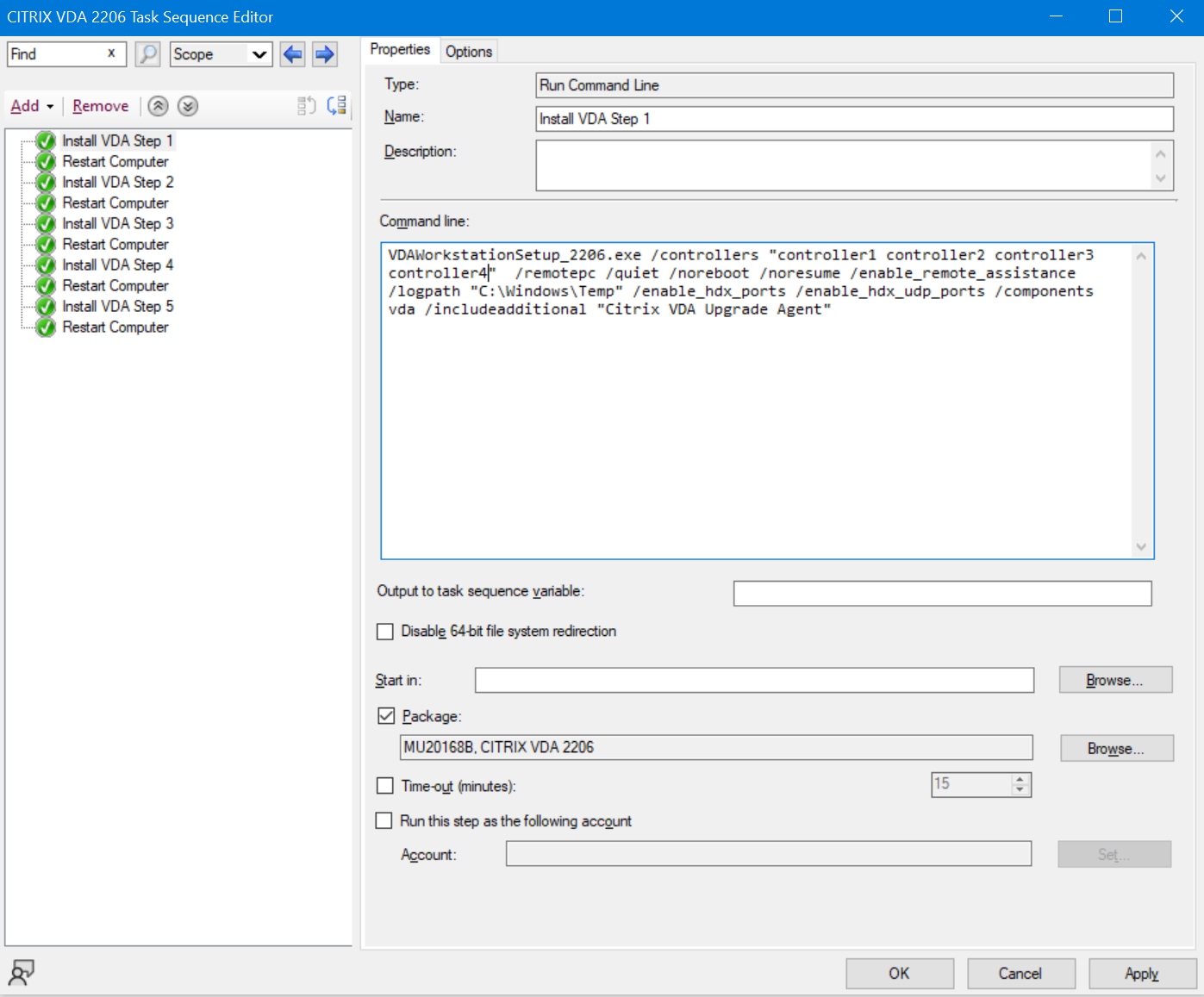The height and width of the screenshot is (997, 1204).
Task: Click the magnifier search icon
Action: pos(148,54)
